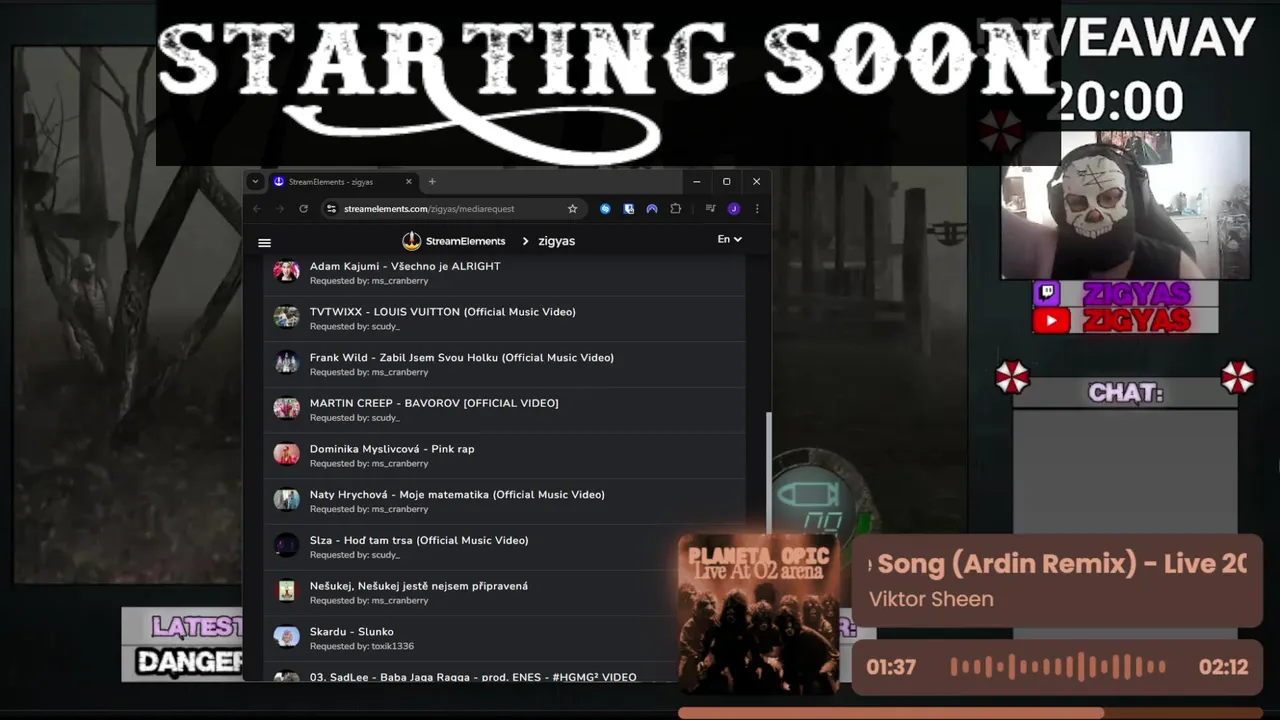This screenshot has width=1280, height=720.
Task: Click TVTWIXX song thumbnail
Action: 287,317
